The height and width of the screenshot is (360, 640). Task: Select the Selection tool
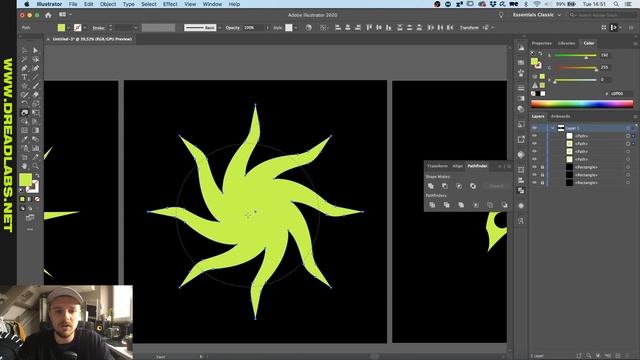tap(24, 50)
